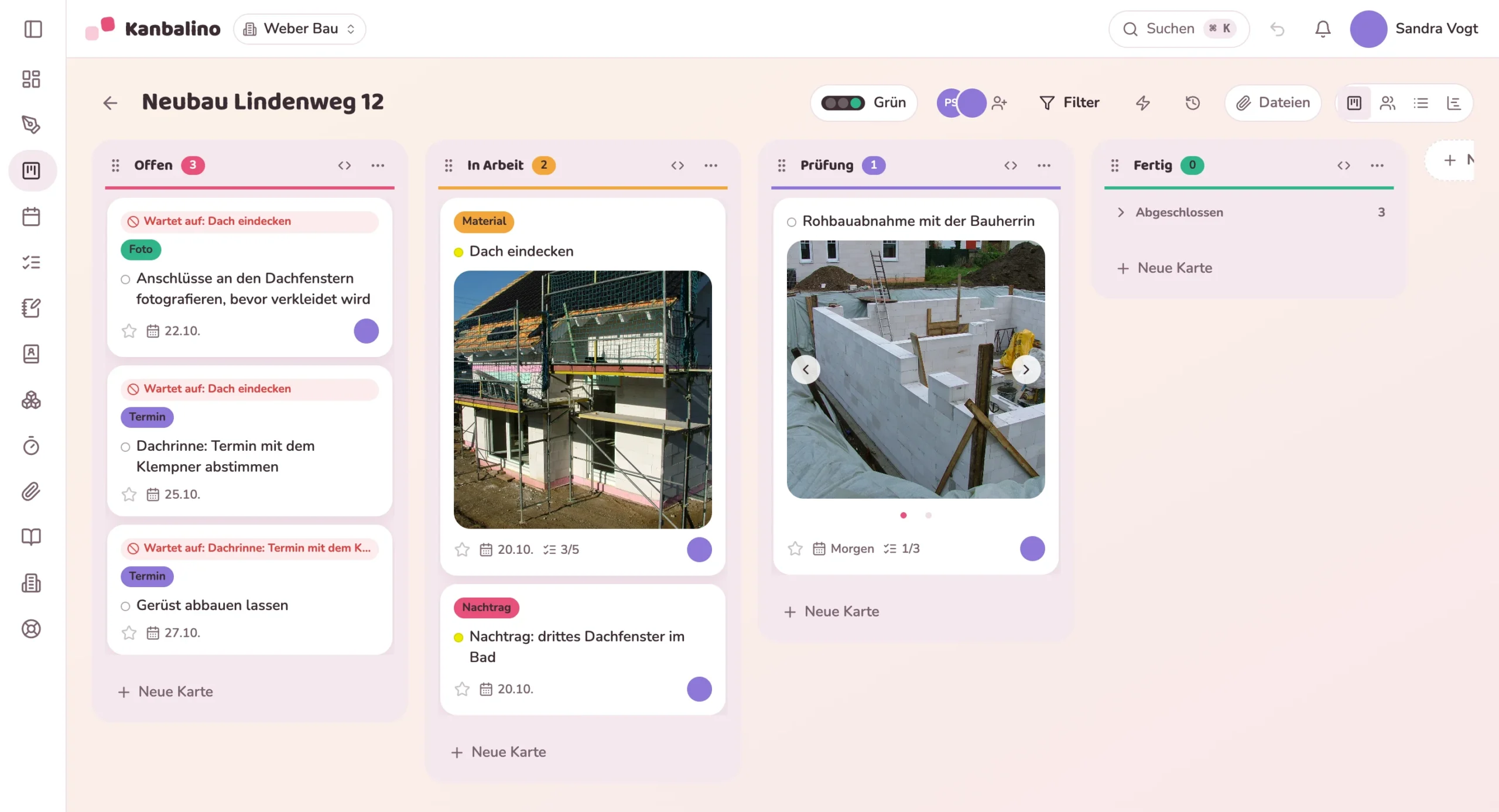
Task: Open the Dateien files button
Action: (x=1272, y=103)
